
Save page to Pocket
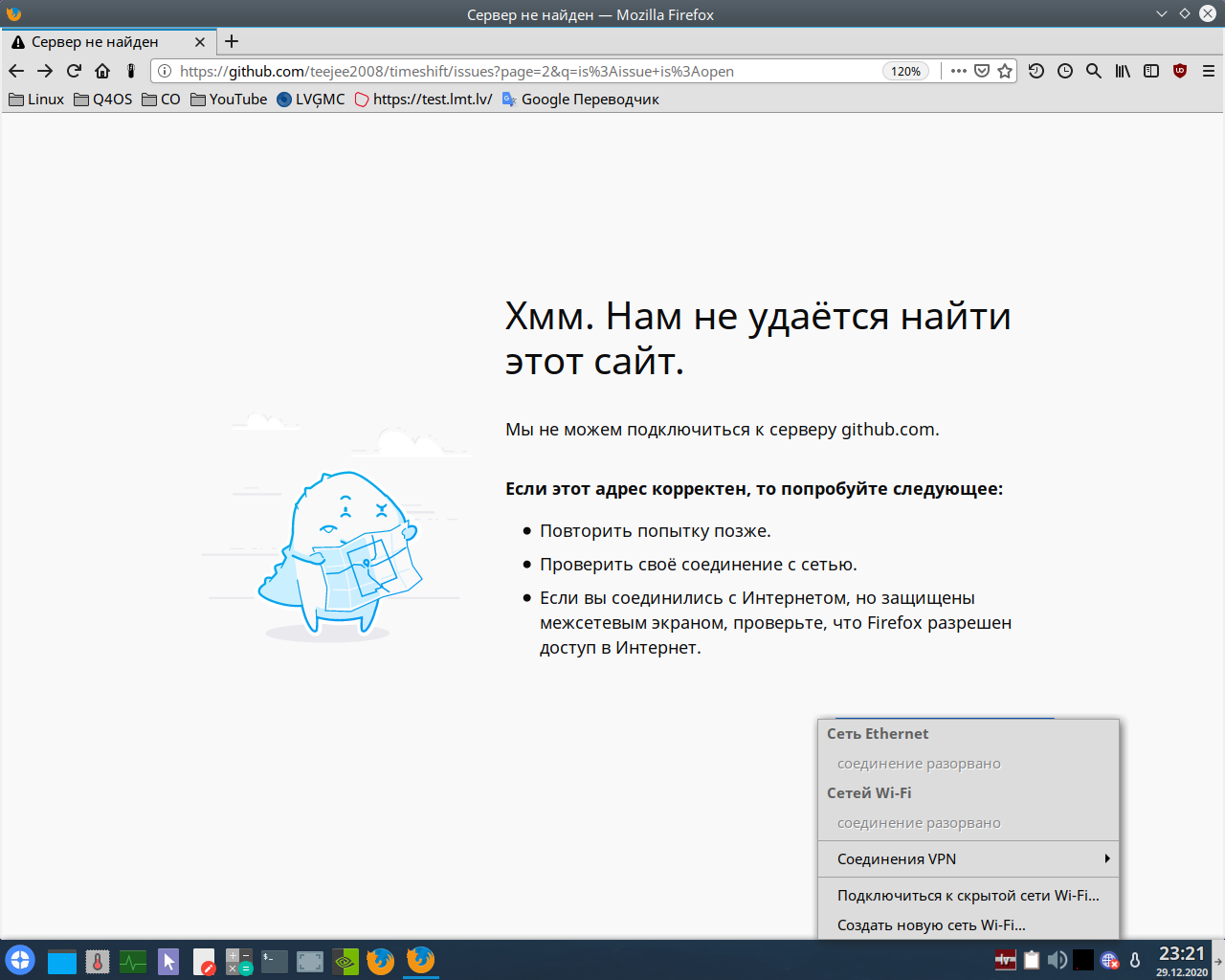[982, 71]
